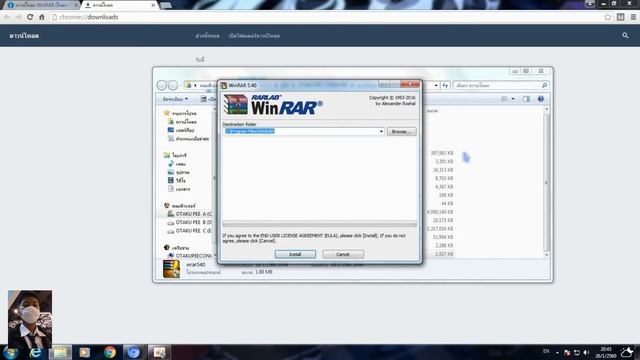Open Windows Media Player from taskbar
This screenshot has height=360, width=640.
(84, 353)
